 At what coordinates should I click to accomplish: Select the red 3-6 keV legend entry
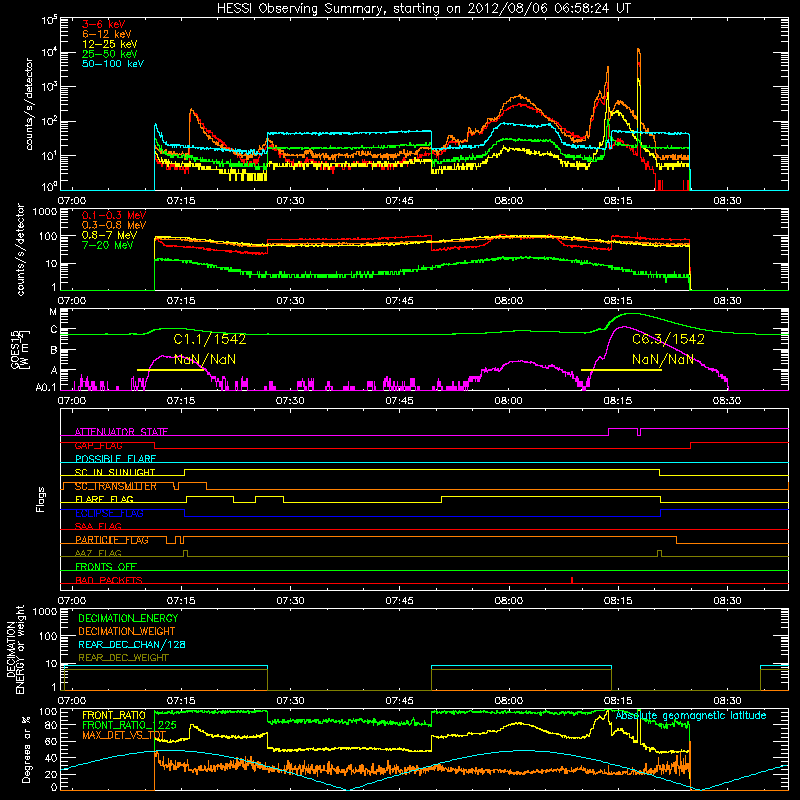[x=103, y=24]
